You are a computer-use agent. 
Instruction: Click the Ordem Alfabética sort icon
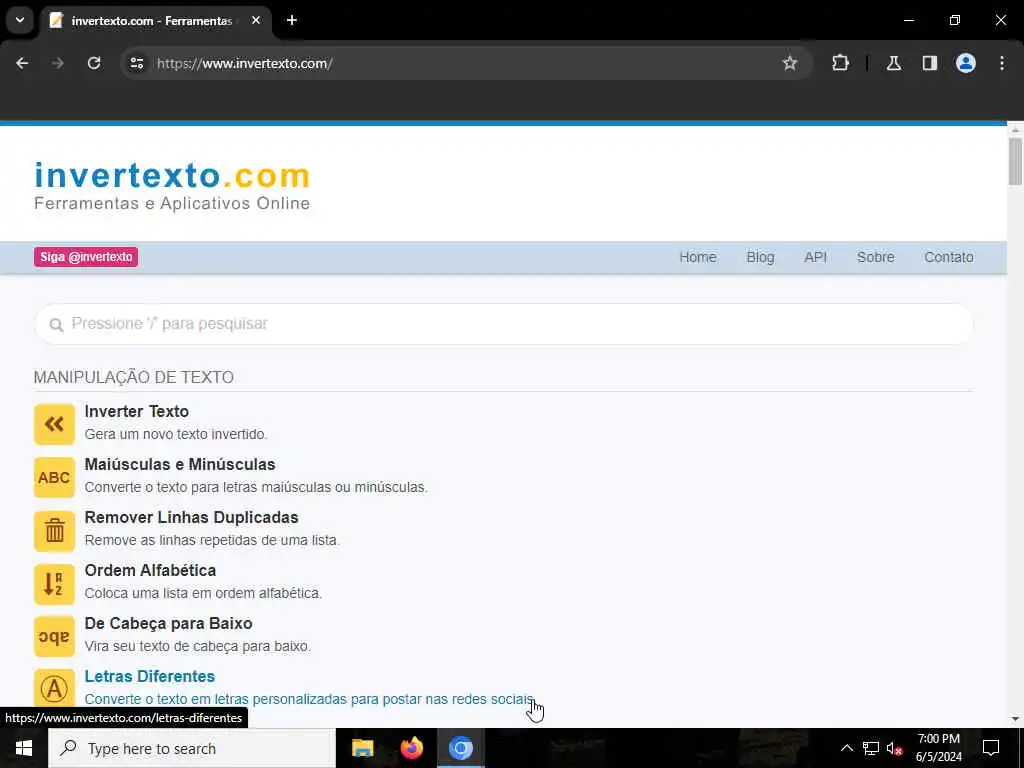pos(54,583)
